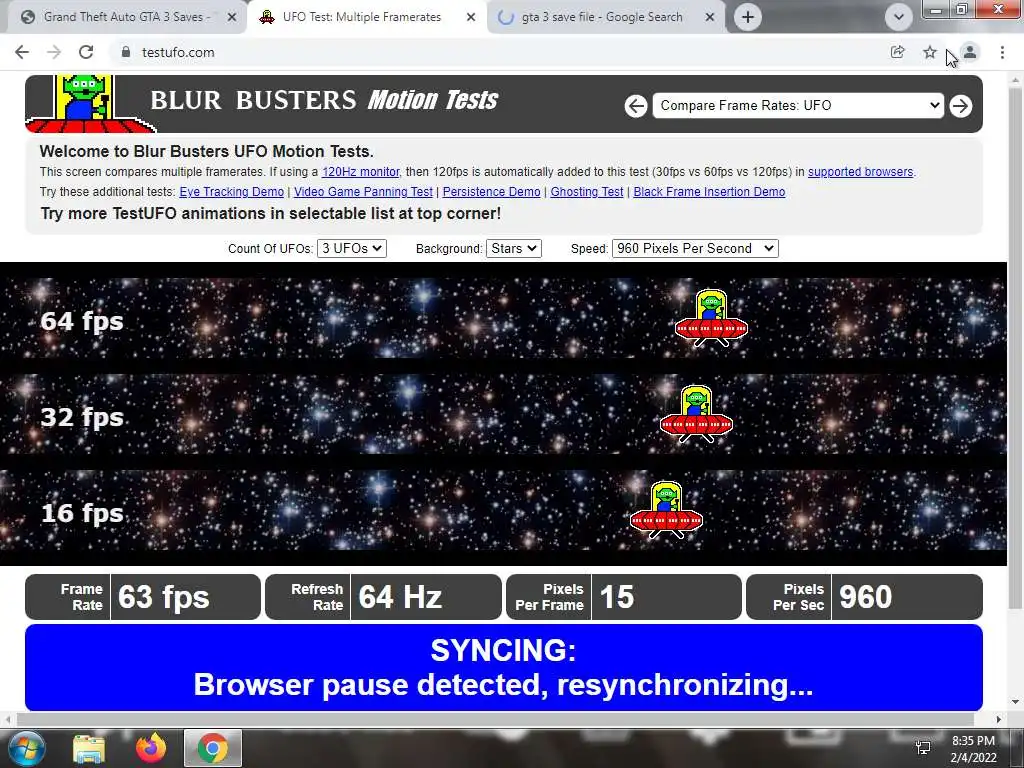Open the Compare Frame Rates: UFO dropdown
This screenshot has width=1024, height=768.
[798, 106]
